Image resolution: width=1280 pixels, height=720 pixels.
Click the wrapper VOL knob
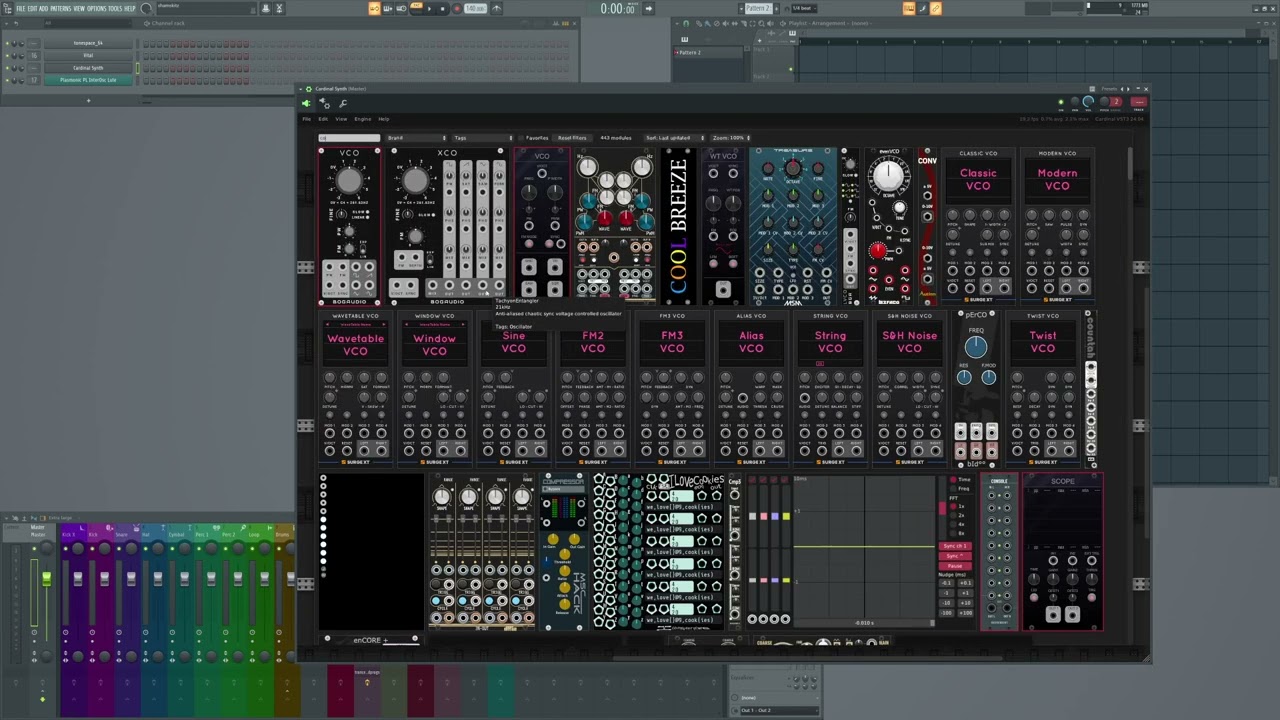1088,102
